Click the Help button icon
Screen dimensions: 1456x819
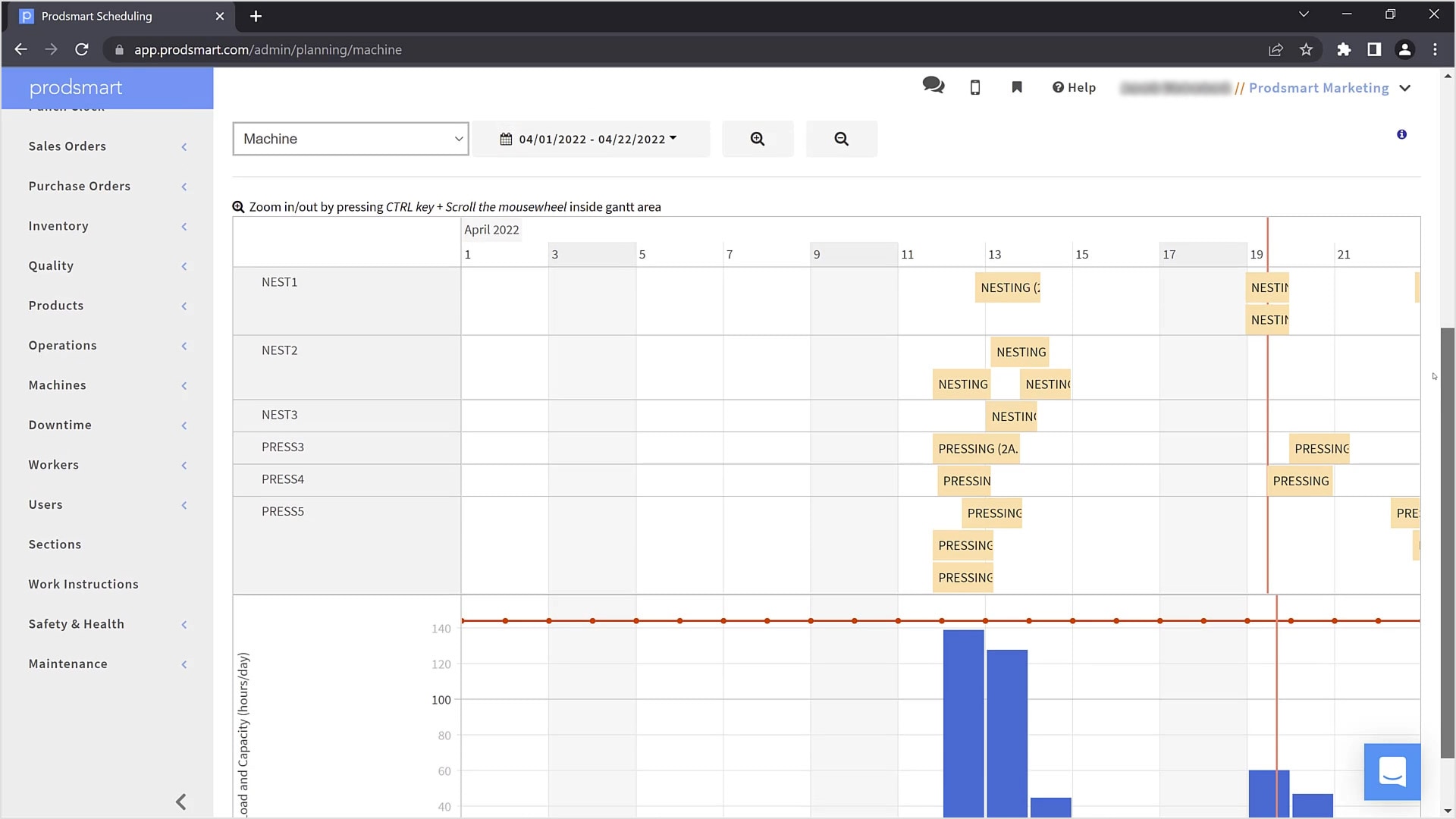1057,87
